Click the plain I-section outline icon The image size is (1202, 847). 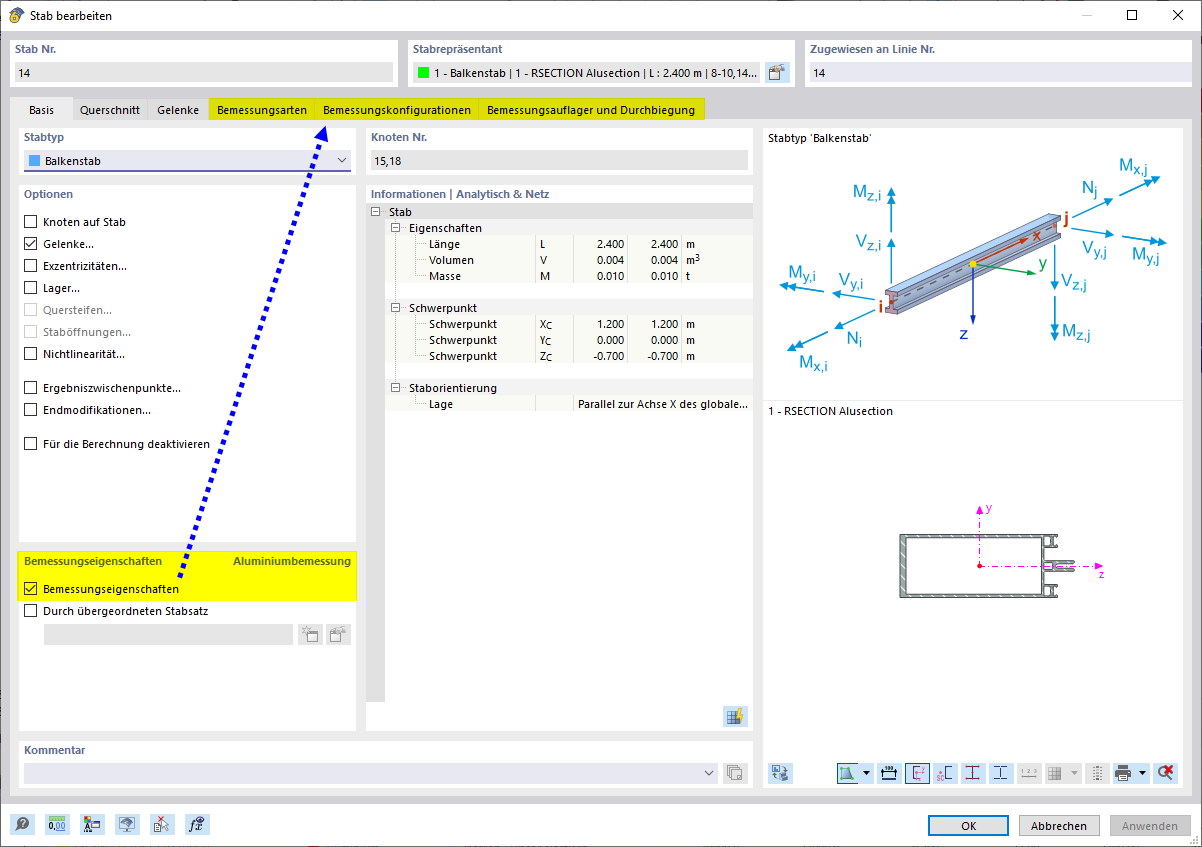pyautogui.click(x=1001, y=773)
